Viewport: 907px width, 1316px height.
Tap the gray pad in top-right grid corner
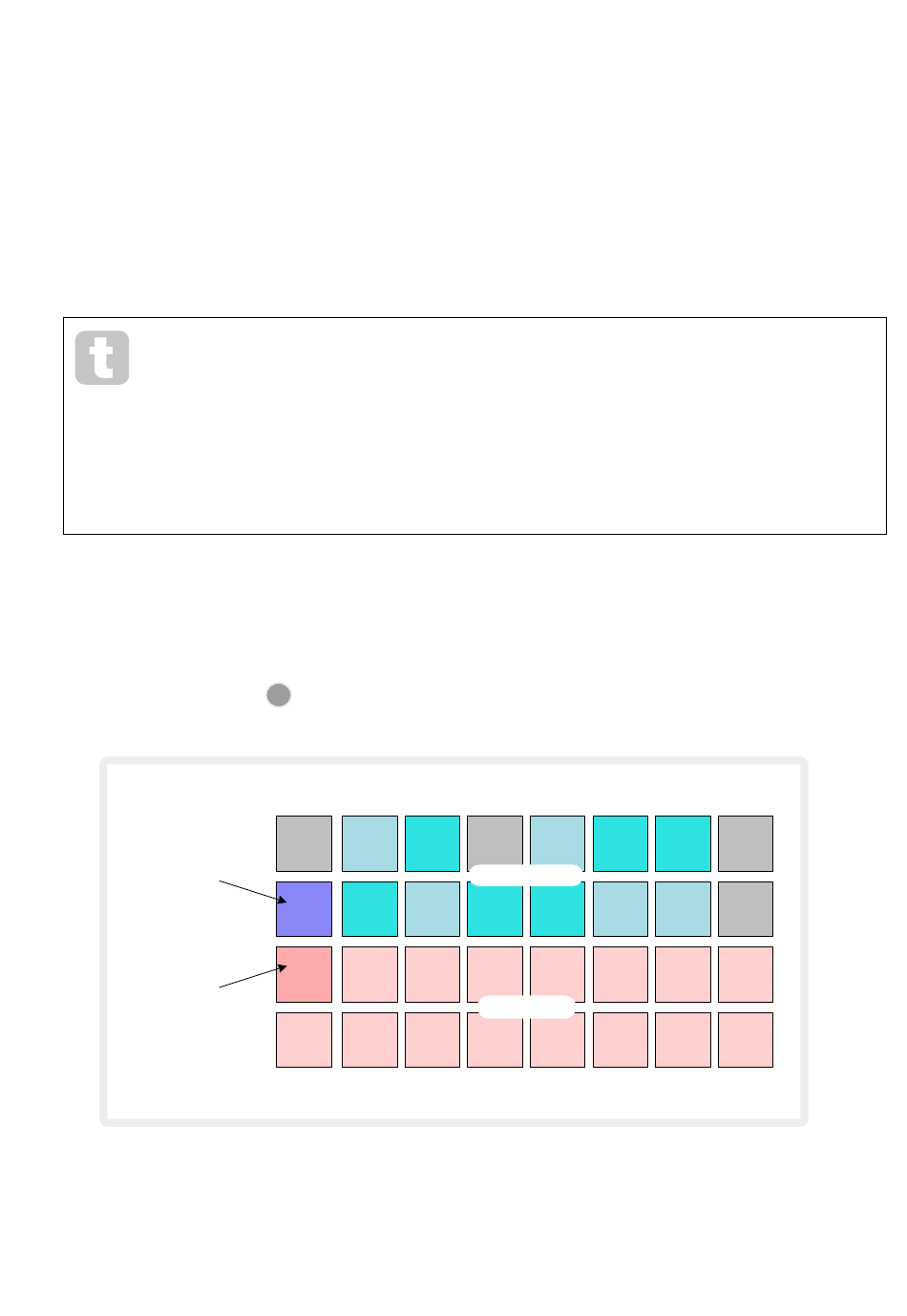coord(746,843)
